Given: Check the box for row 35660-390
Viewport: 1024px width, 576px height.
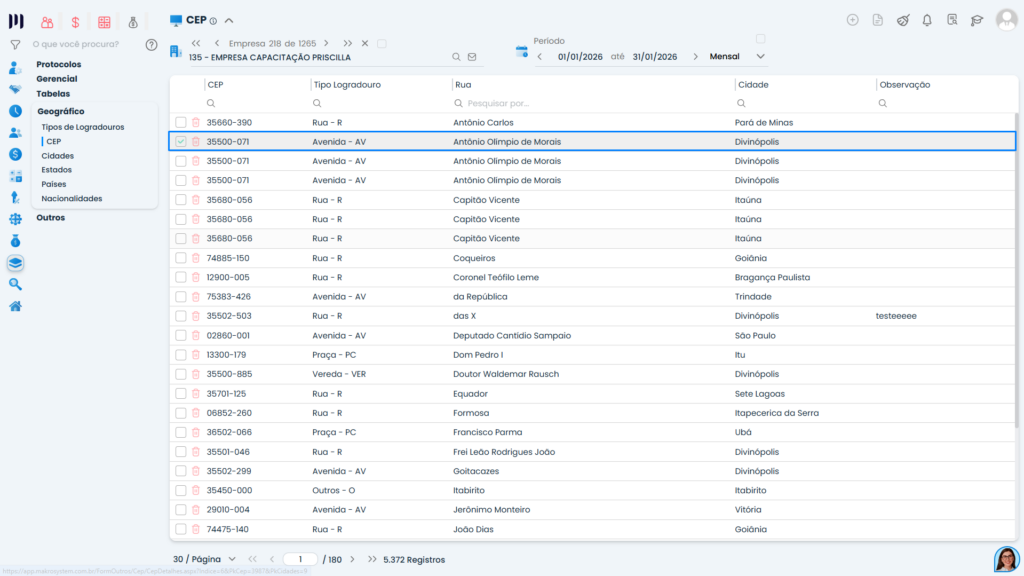Looking at the screenshot, I should coord(181,122).
